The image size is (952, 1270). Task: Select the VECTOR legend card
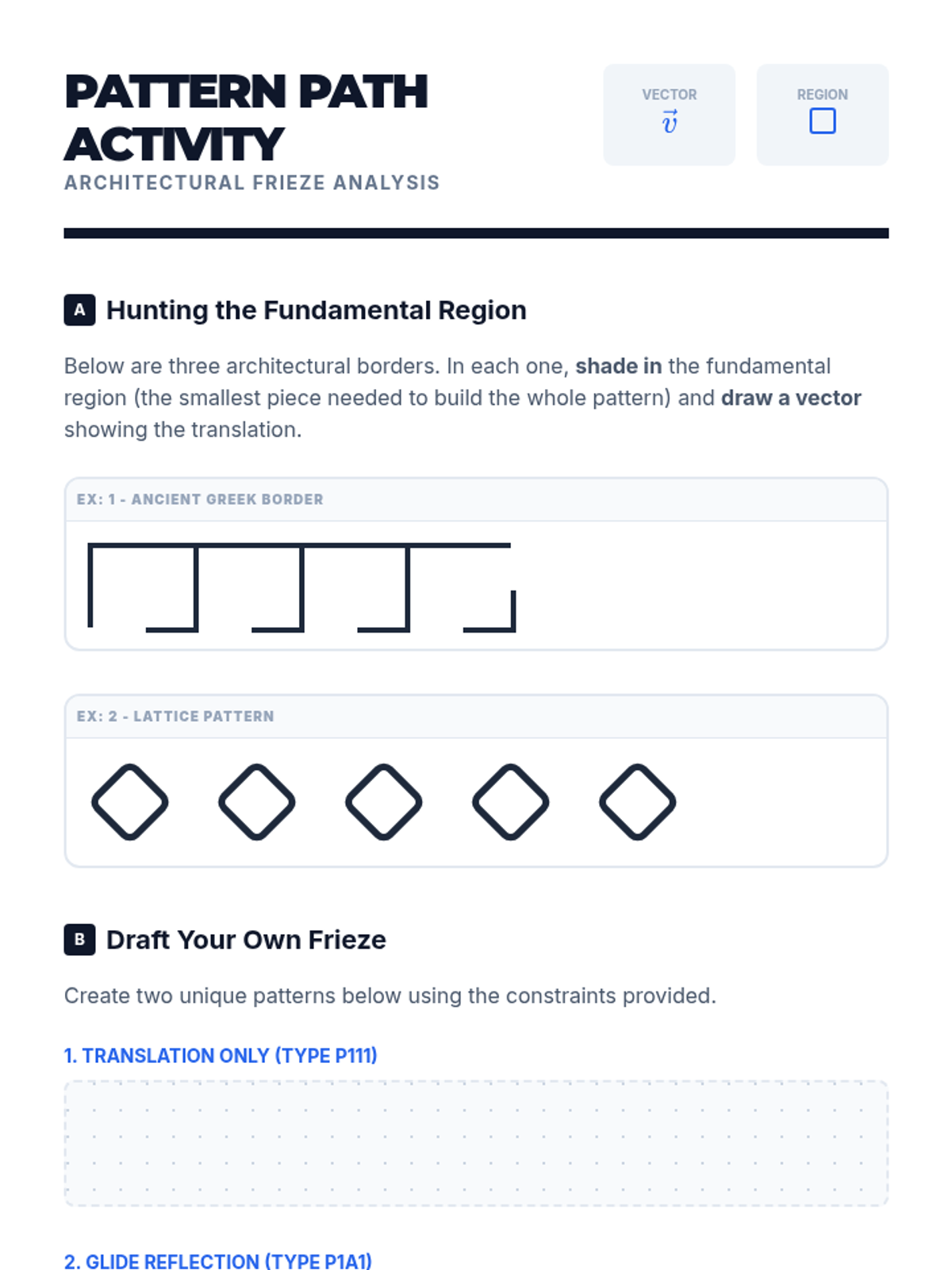[670, 115]
